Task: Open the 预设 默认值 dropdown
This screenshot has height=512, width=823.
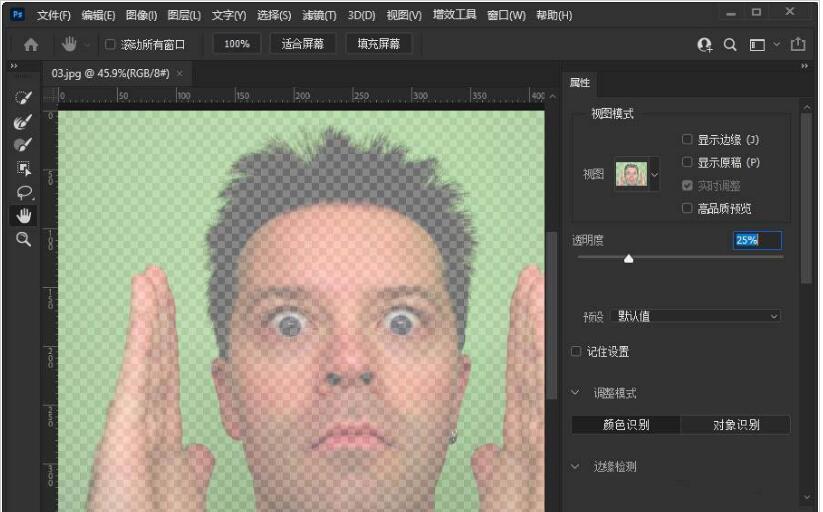Action: pos(696,316)
